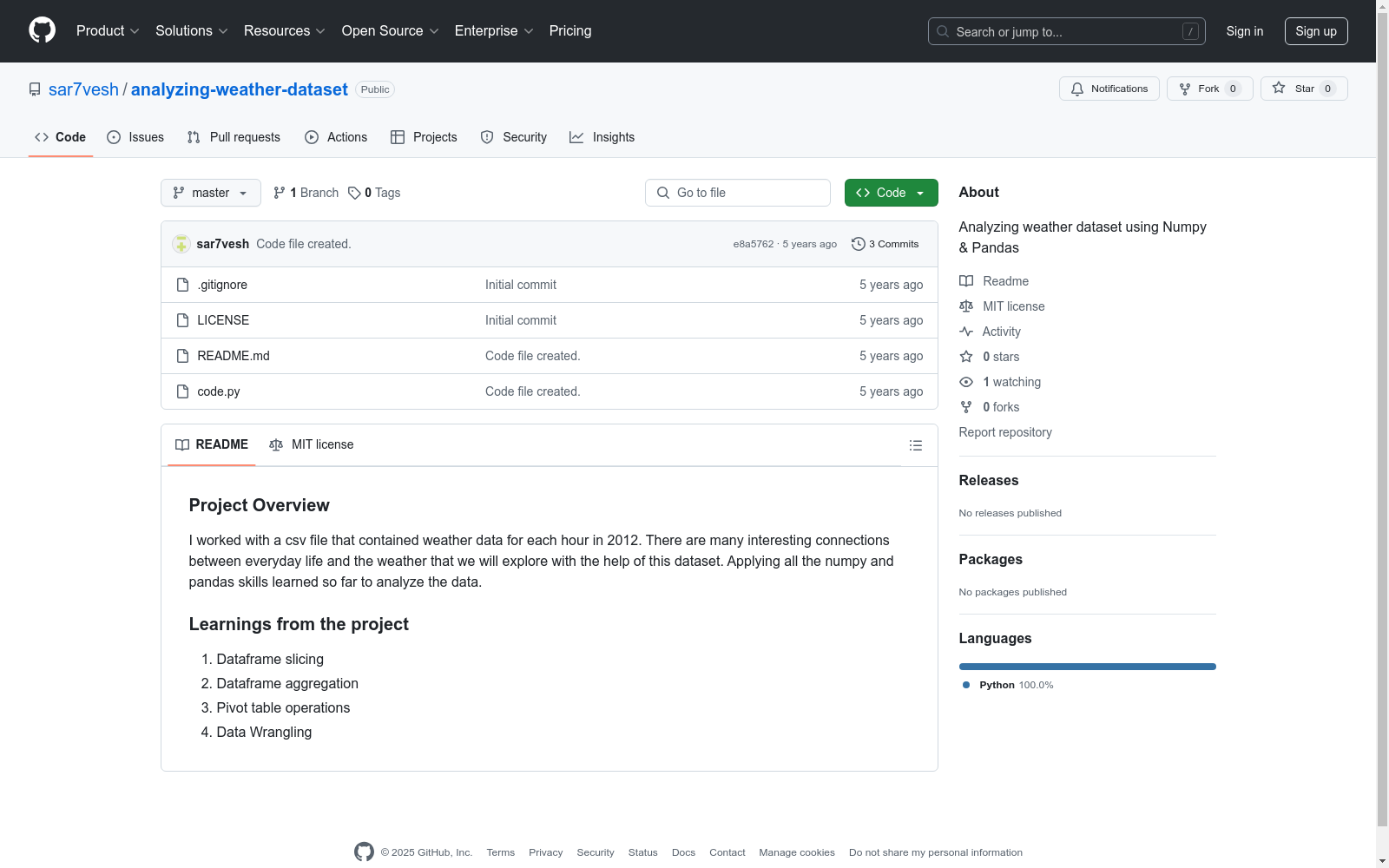This screenshot has width=1389, height=868.
Task: Click the book icon beside Readme in About
Action: pyautogui.click(x=966, y=281)
